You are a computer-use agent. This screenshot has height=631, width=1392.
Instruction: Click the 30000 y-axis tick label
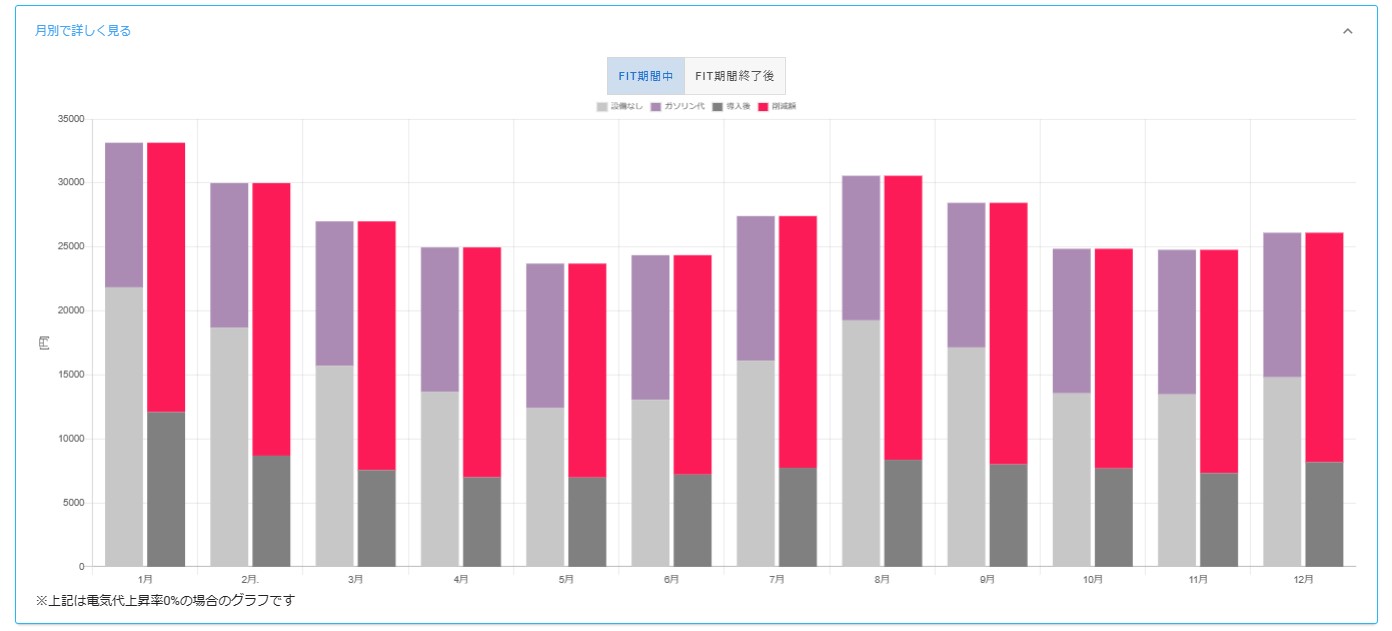pos(72,183)
